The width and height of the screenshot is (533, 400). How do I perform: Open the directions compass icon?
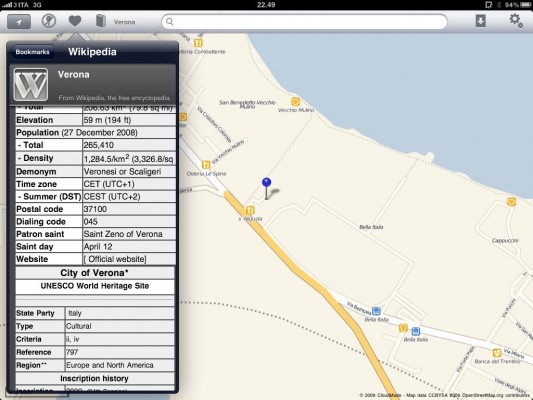click(49, 21)
